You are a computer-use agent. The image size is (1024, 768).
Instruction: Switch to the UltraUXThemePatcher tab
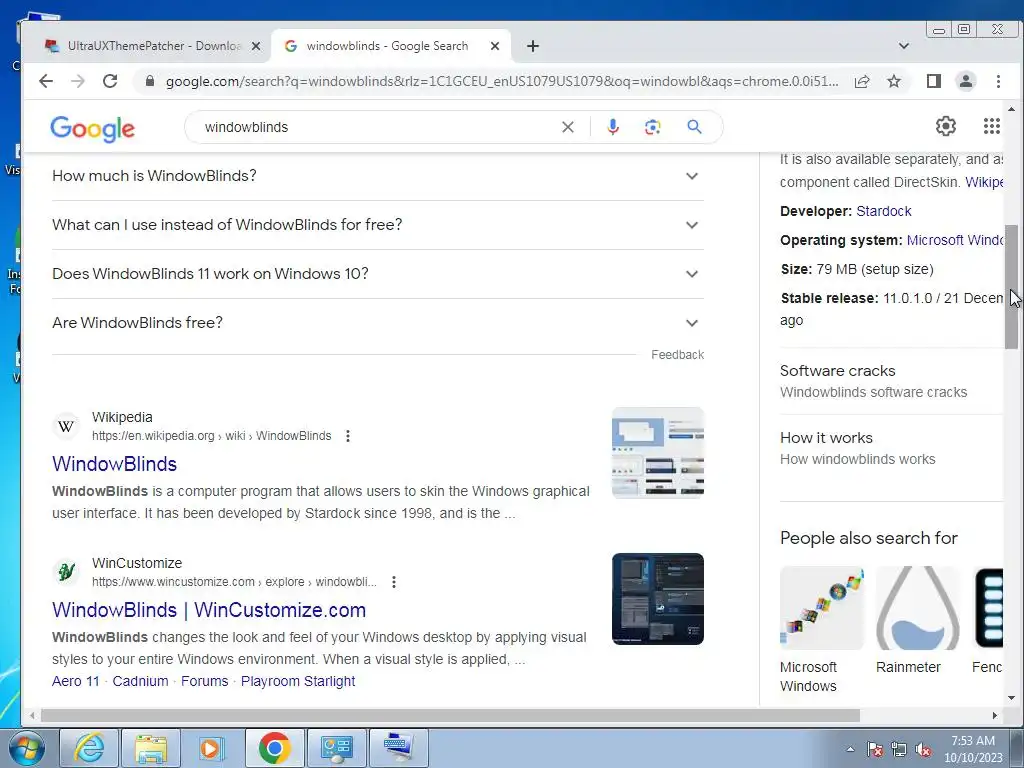[x=153, y=46]
